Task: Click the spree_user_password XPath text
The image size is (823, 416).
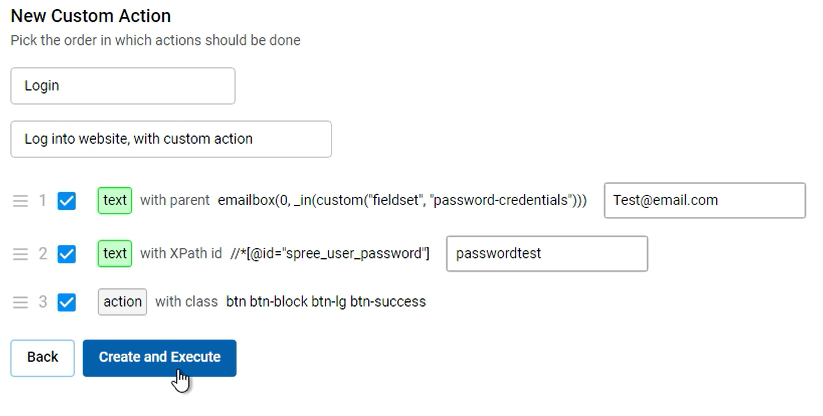Action: [330, 253]
